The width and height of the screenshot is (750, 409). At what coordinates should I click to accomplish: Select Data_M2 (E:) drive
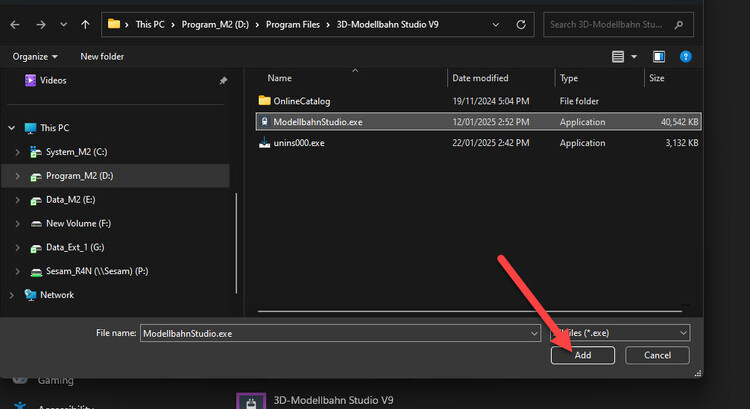70,199
